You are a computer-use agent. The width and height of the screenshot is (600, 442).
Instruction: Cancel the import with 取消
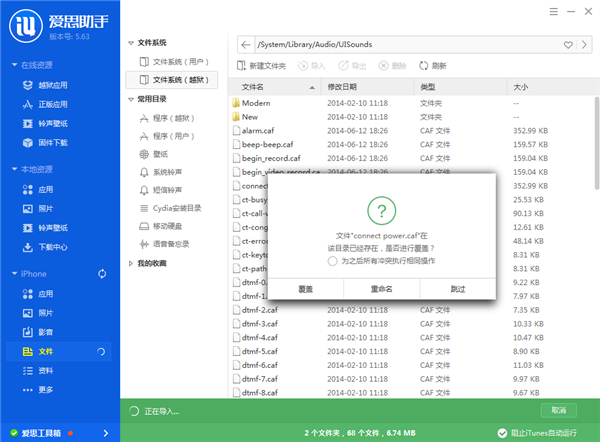coord(559,410)
